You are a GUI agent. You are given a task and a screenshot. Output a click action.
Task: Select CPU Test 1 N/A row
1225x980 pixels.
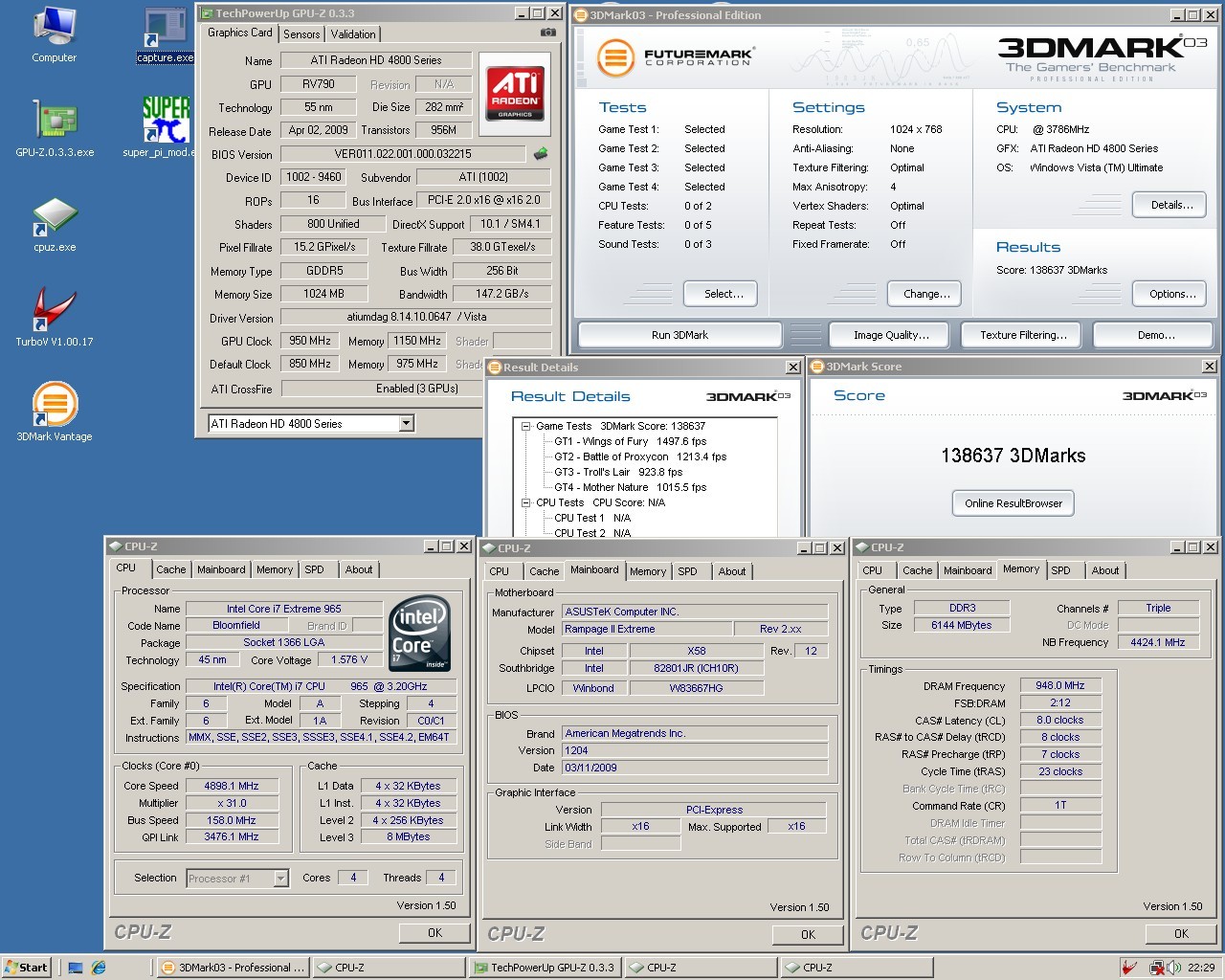pos(592,518)
